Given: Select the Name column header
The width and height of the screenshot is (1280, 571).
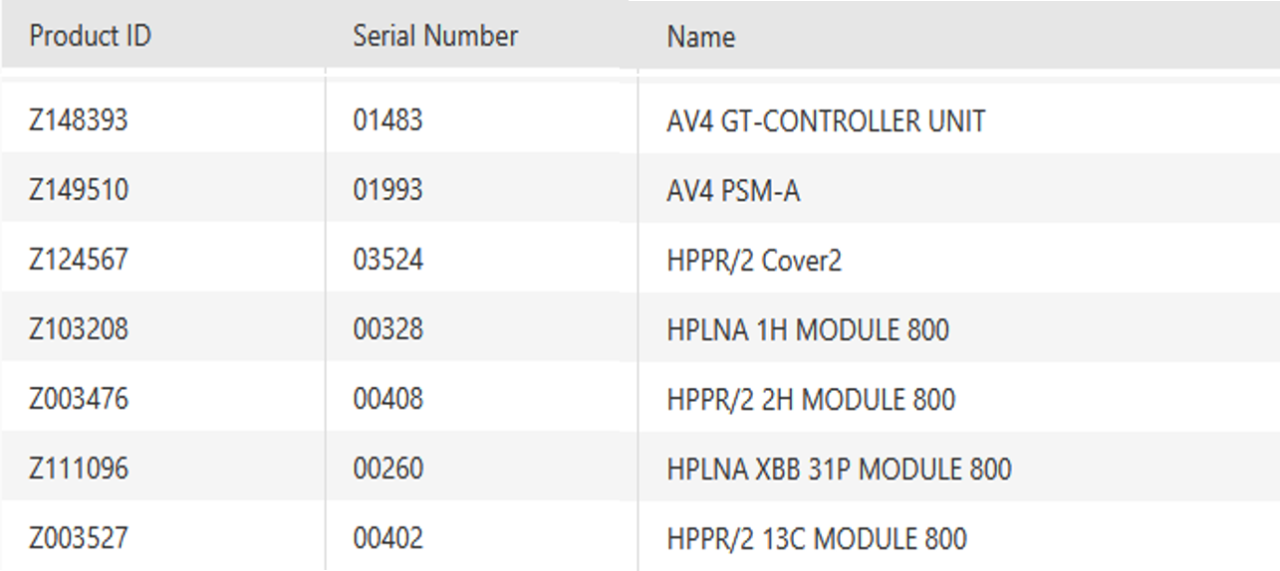Looking at the screenshot, I should [x=701, y=37].
